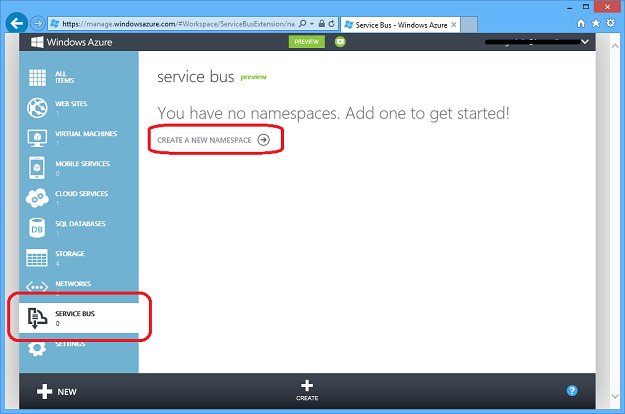625x414 pixels.
Task: Open the SQL Databases DB icon
Action: coord(37,228)
